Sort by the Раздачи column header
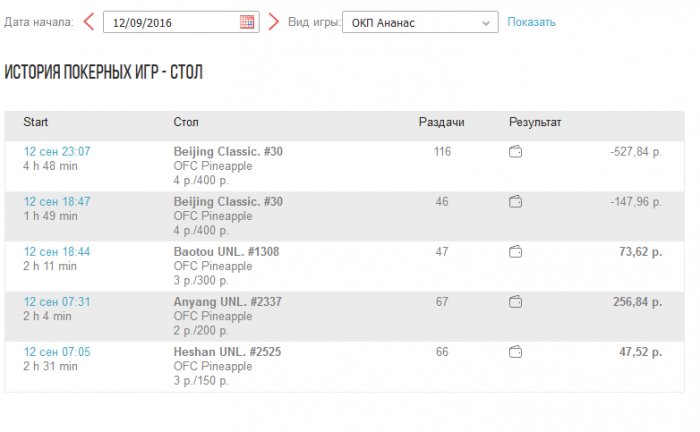Screen dimensions: 700x432 (x=439, y=122)
